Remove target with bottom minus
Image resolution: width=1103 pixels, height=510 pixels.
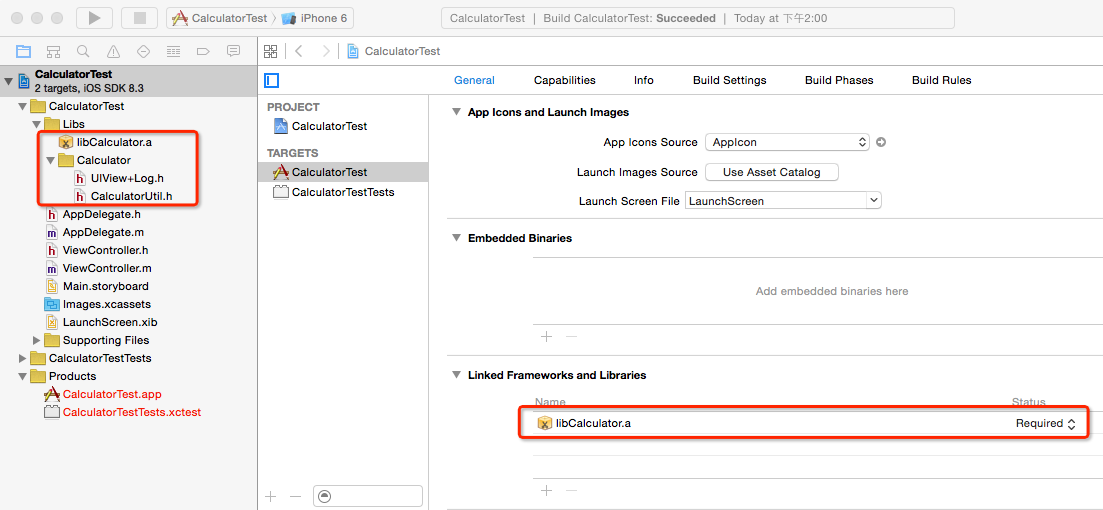pyautogui.click(x=295, y=497)
